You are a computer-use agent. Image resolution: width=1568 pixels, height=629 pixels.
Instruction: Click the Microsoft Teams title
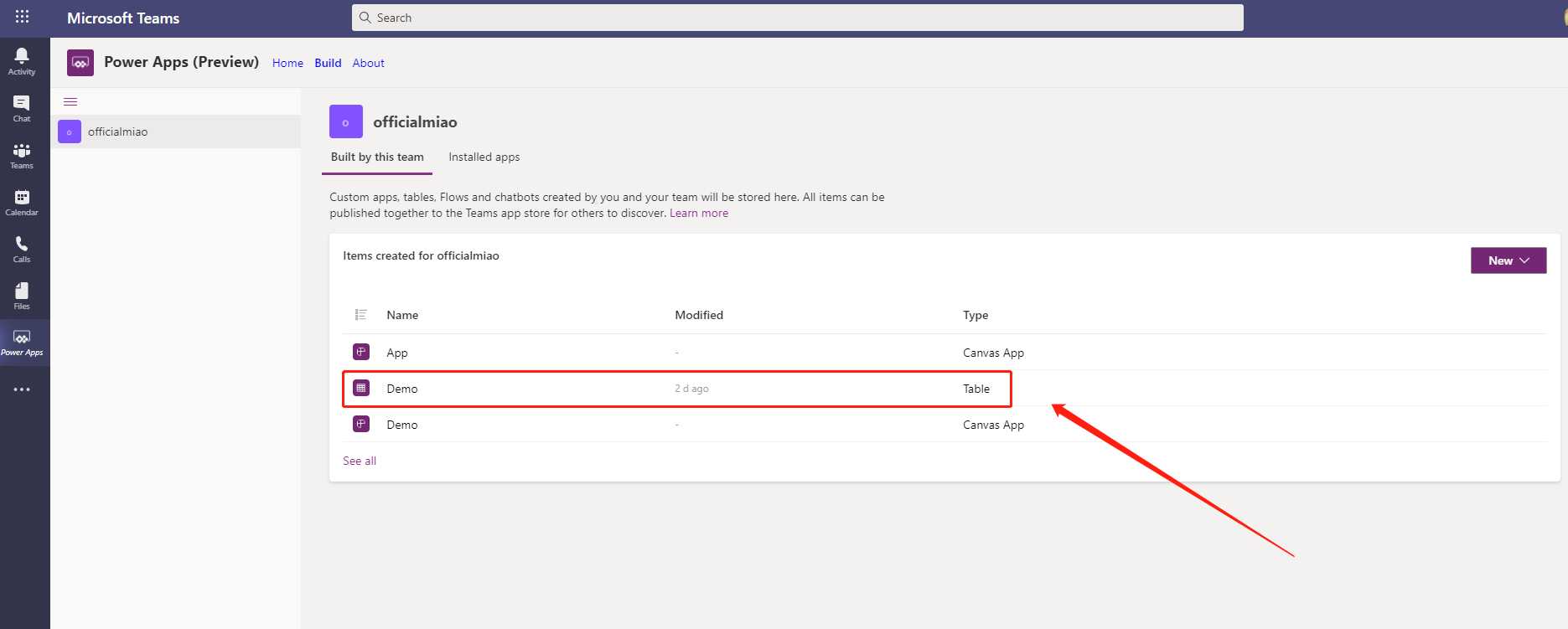tap(123, 18)
